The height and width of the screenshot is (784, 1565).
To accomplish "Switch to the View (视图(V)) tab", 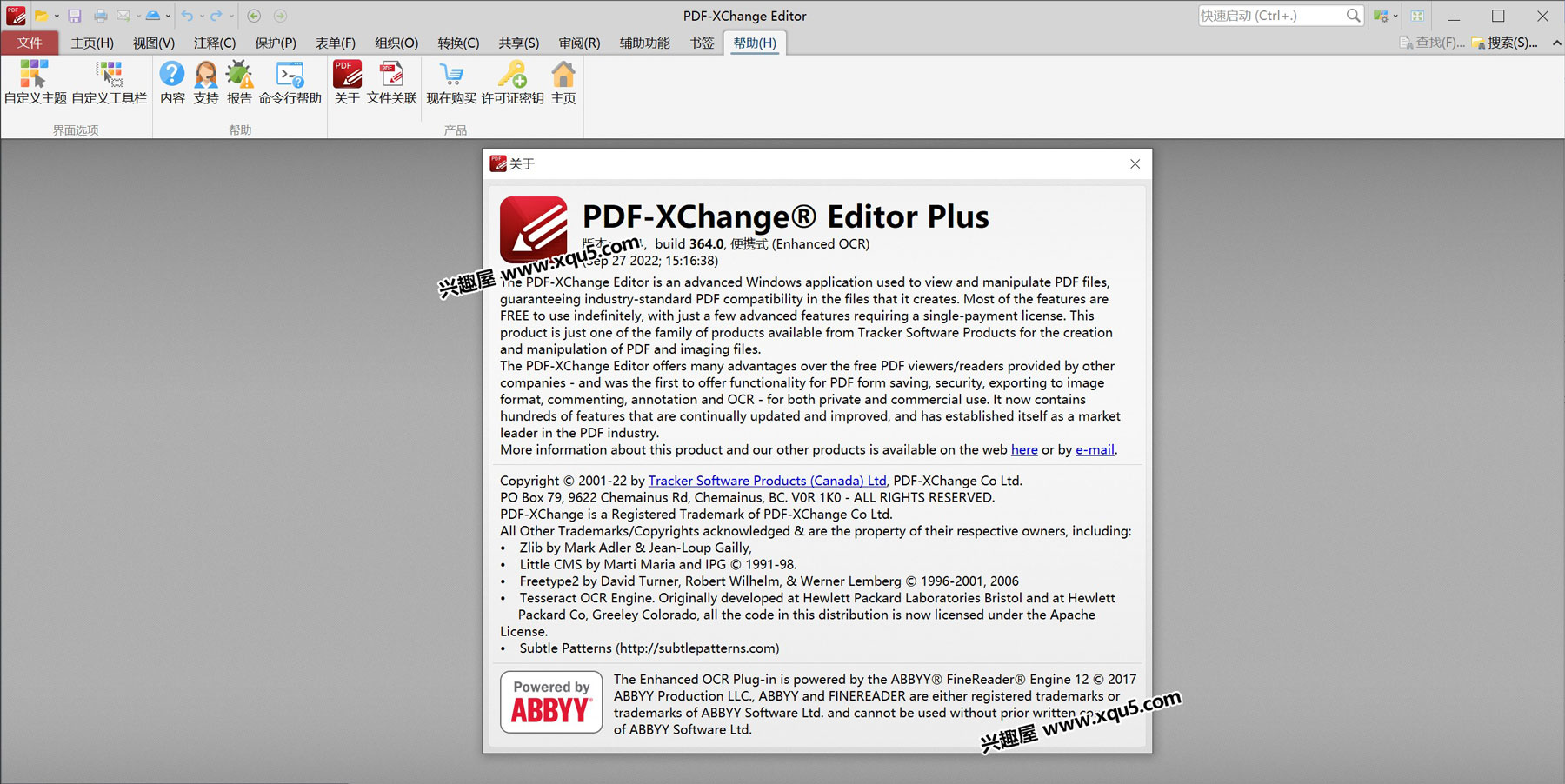I will pyautogui.click(x=154, y=43).
